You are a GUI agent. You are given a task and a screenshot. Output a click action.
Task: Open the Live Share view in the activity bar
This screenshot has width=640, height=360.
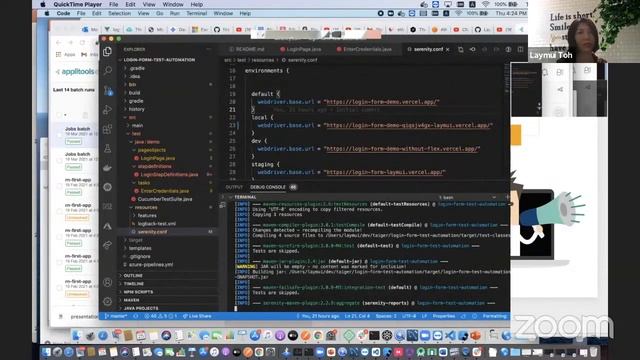click(x=107, y=245)
